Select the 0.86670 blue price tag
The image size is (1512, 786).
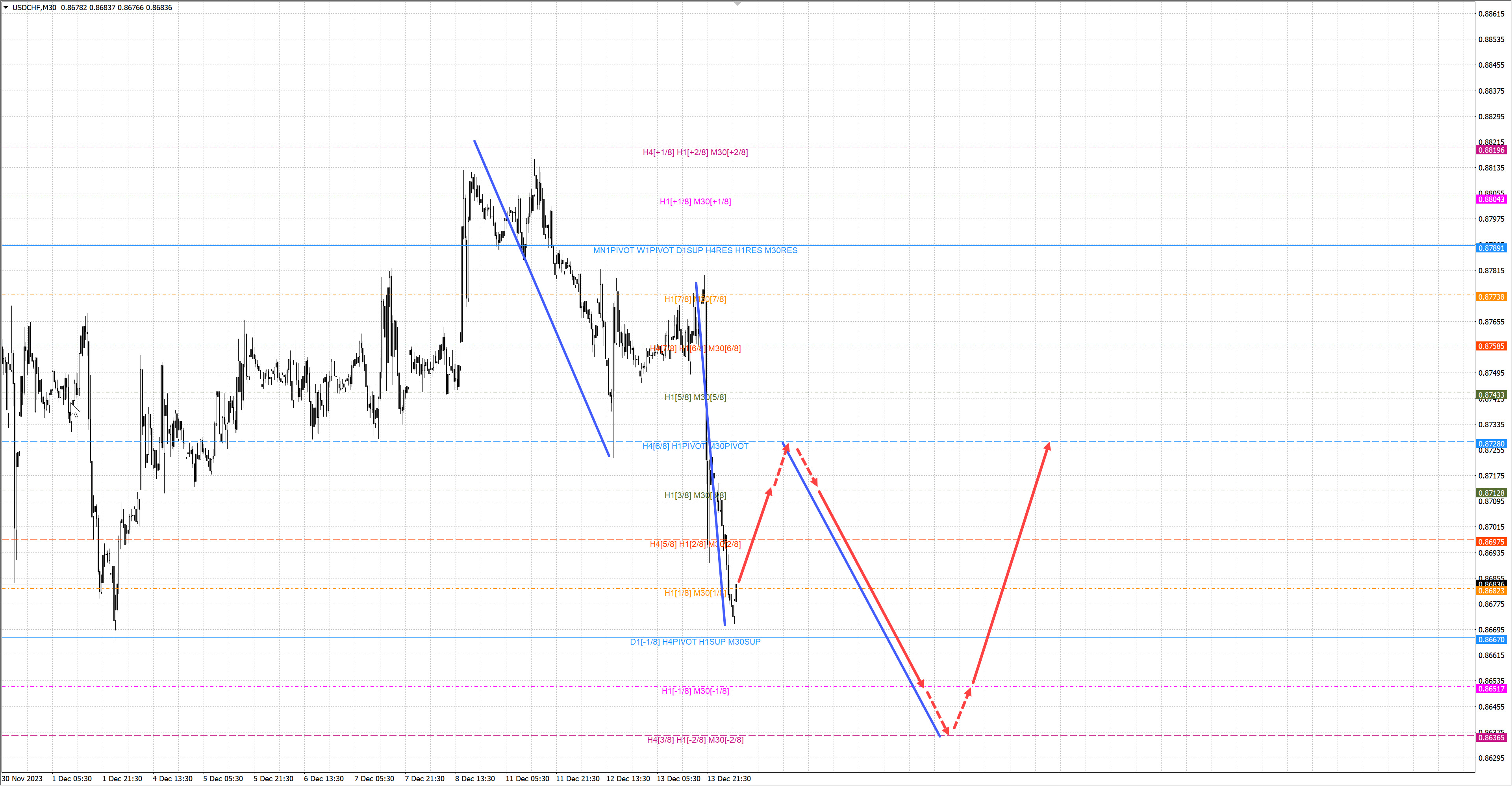pos(1491,640)
